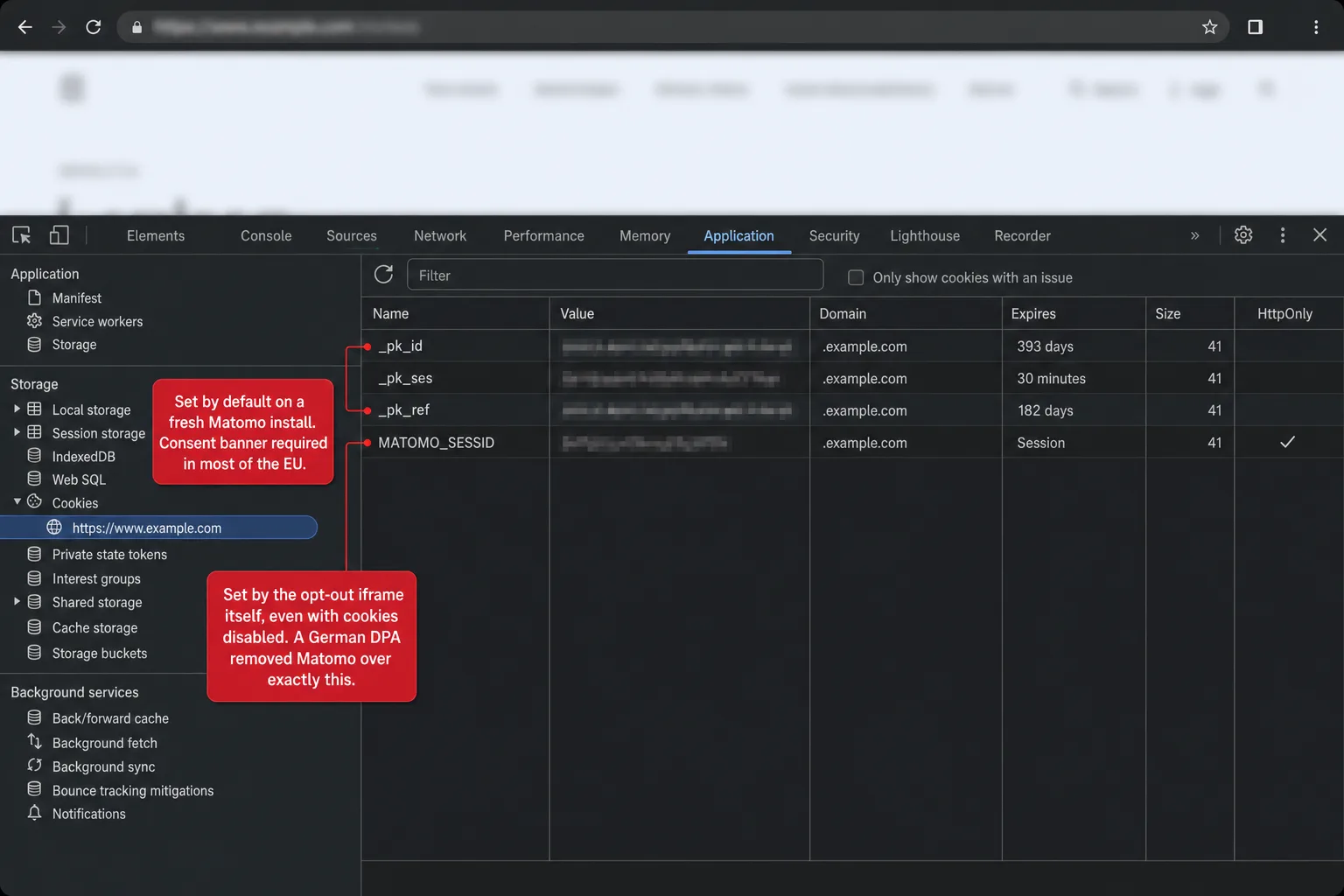This screenshot has width=1344, height=896.
Task: Switch to the Security tab
Action: point(834,236)
